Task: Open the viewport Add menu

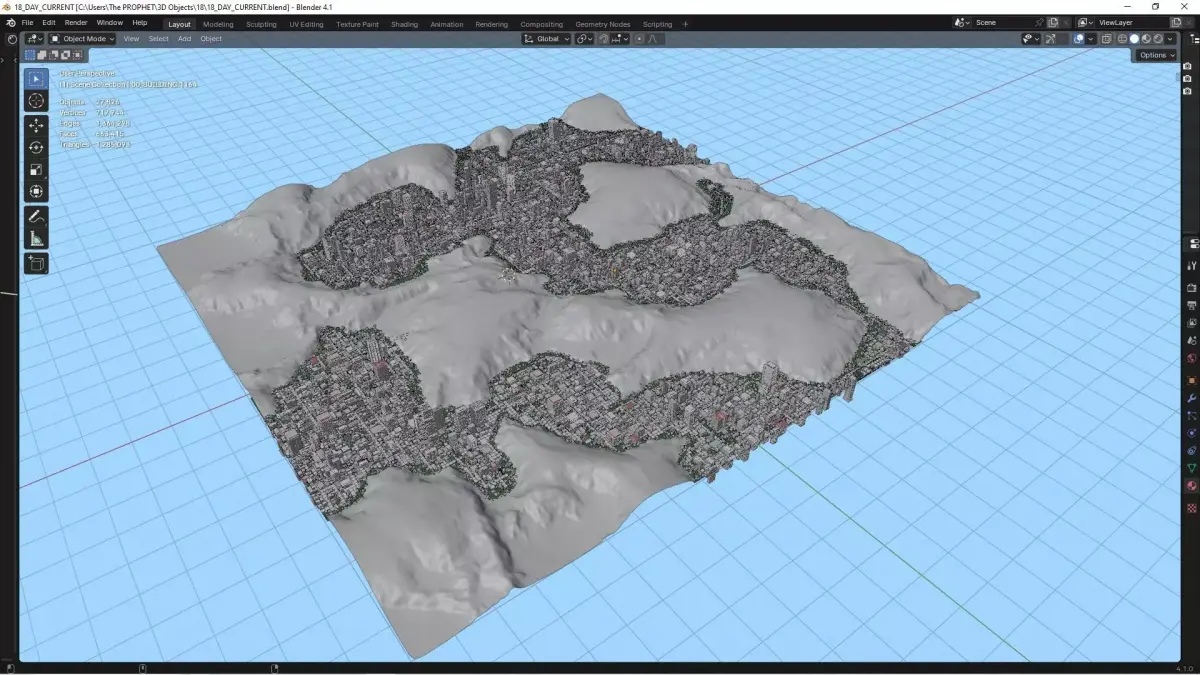Action: click(x=184, y=39)
